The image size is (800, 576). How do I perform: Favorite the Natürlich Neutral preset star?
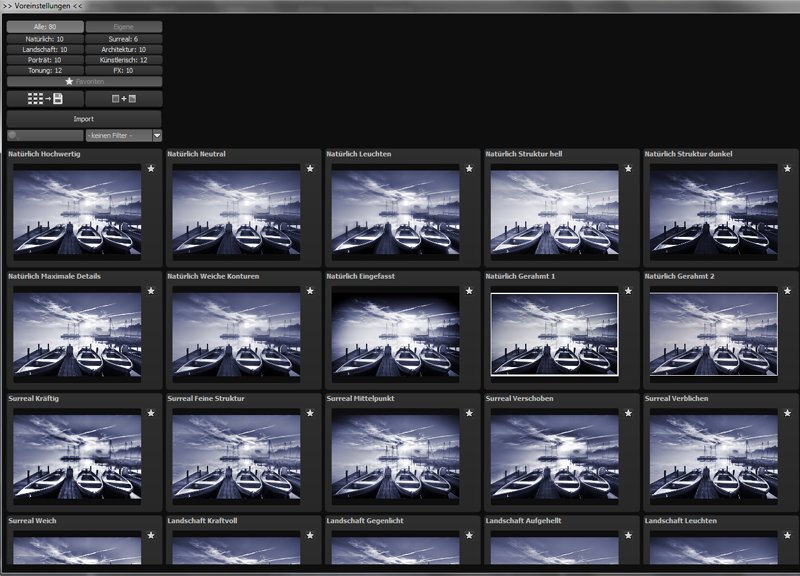310,169
